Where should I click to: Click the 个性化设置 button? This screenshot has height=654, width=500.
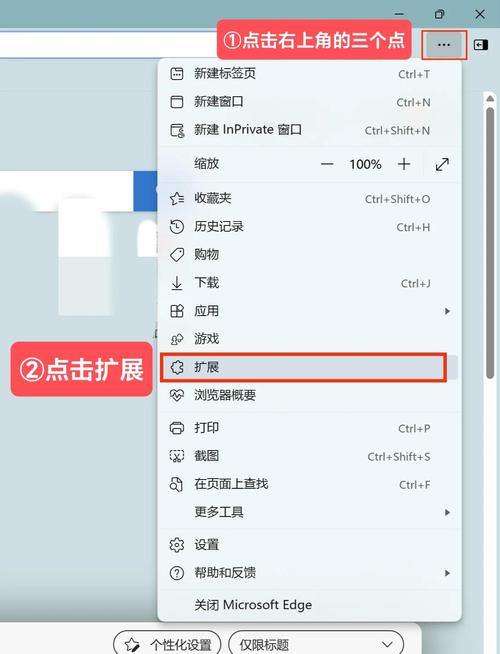(167, 644)
